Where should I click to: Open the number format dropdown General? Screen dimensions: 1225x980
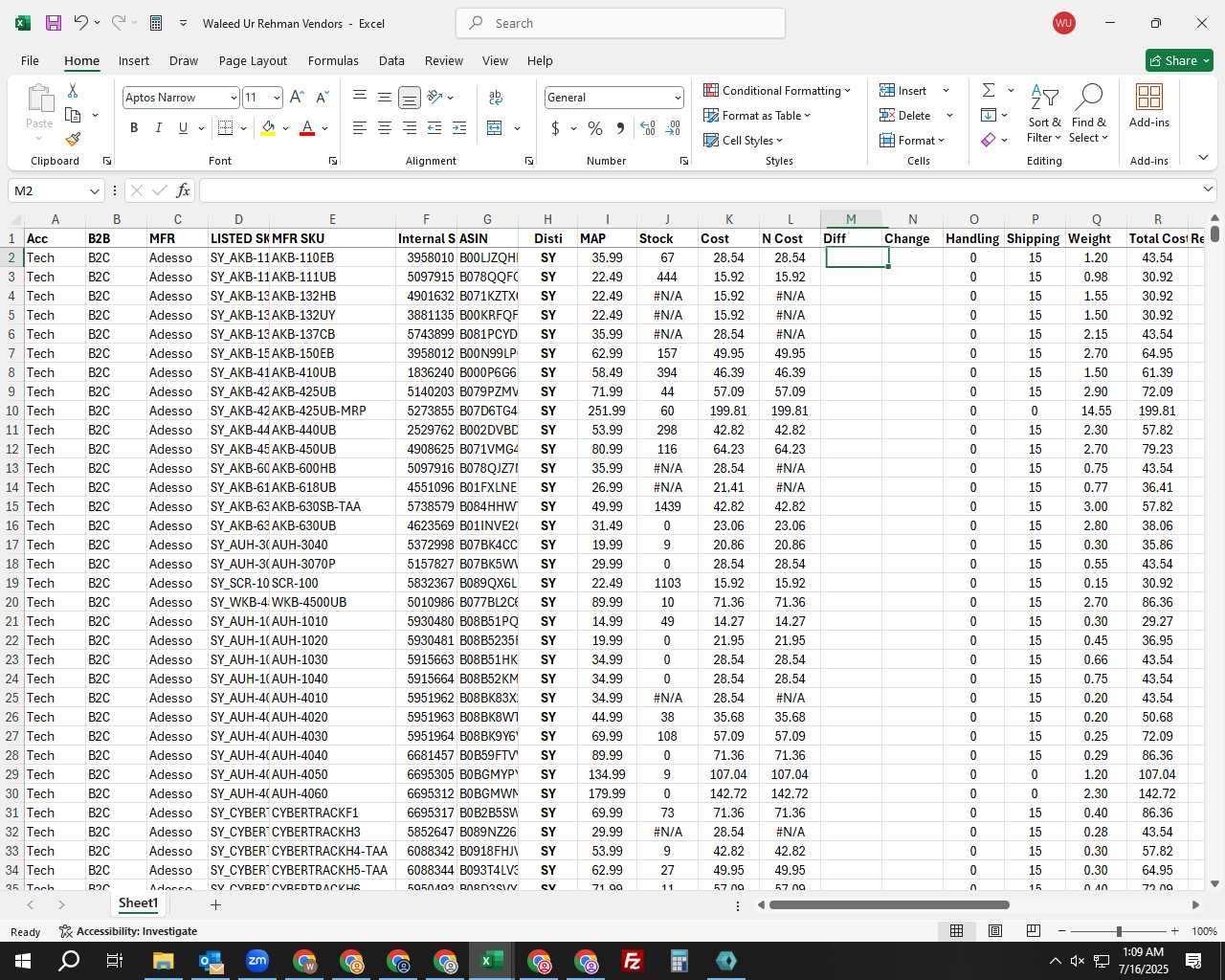click(x=678, y=98)
